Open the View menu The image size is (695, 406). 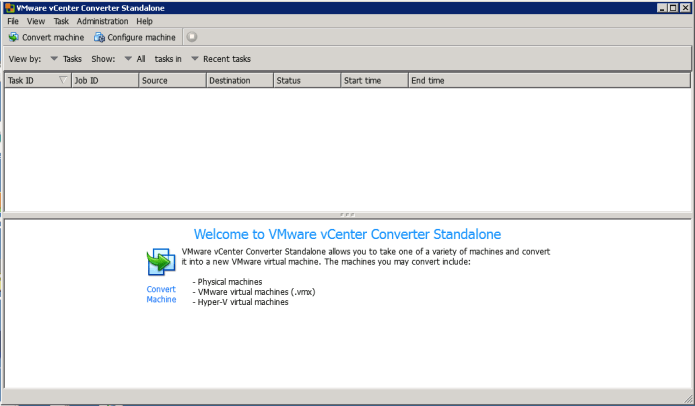click(x=36, y=21)
